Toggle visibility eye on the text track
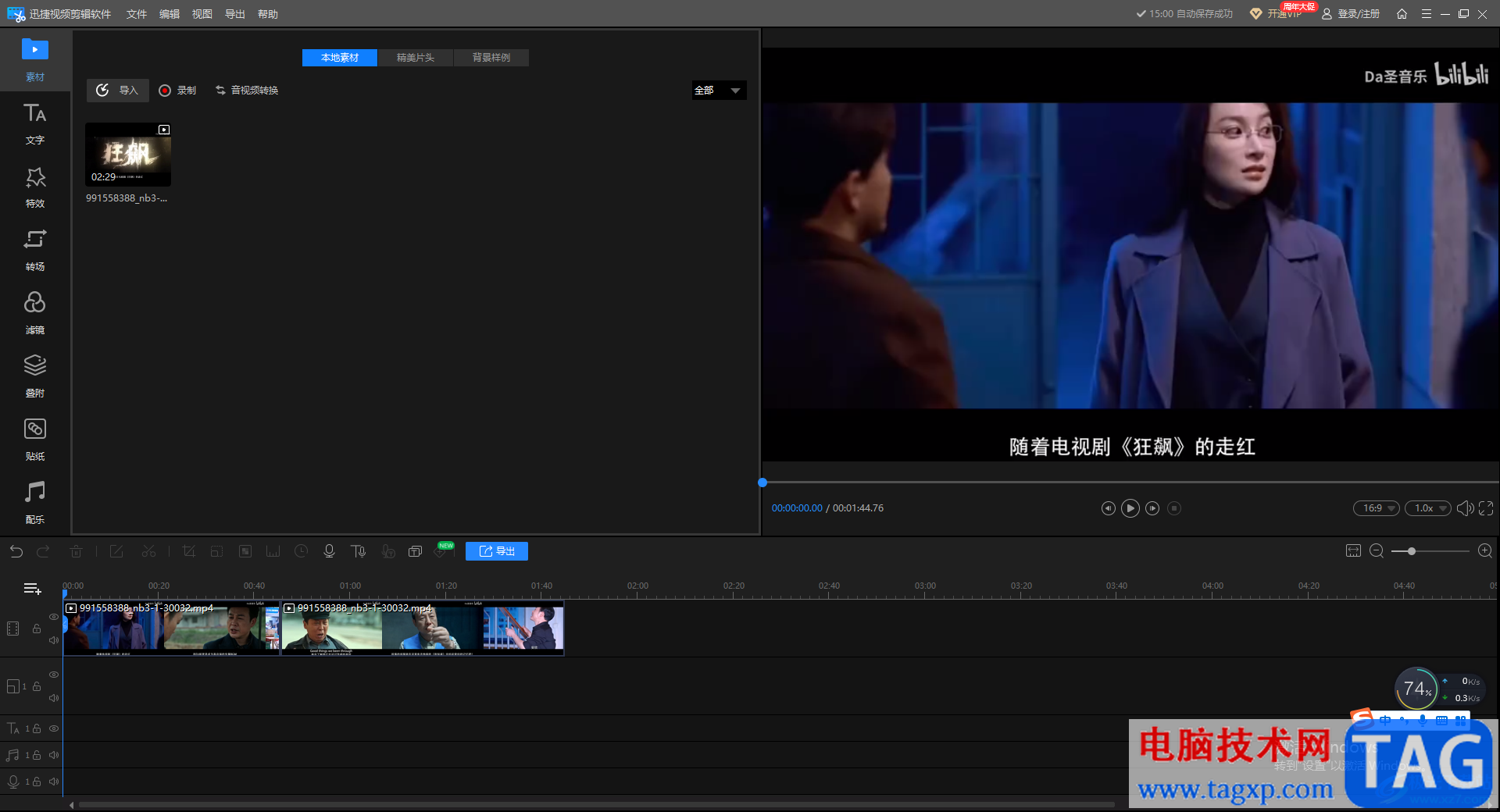 (x=54, y=728)
